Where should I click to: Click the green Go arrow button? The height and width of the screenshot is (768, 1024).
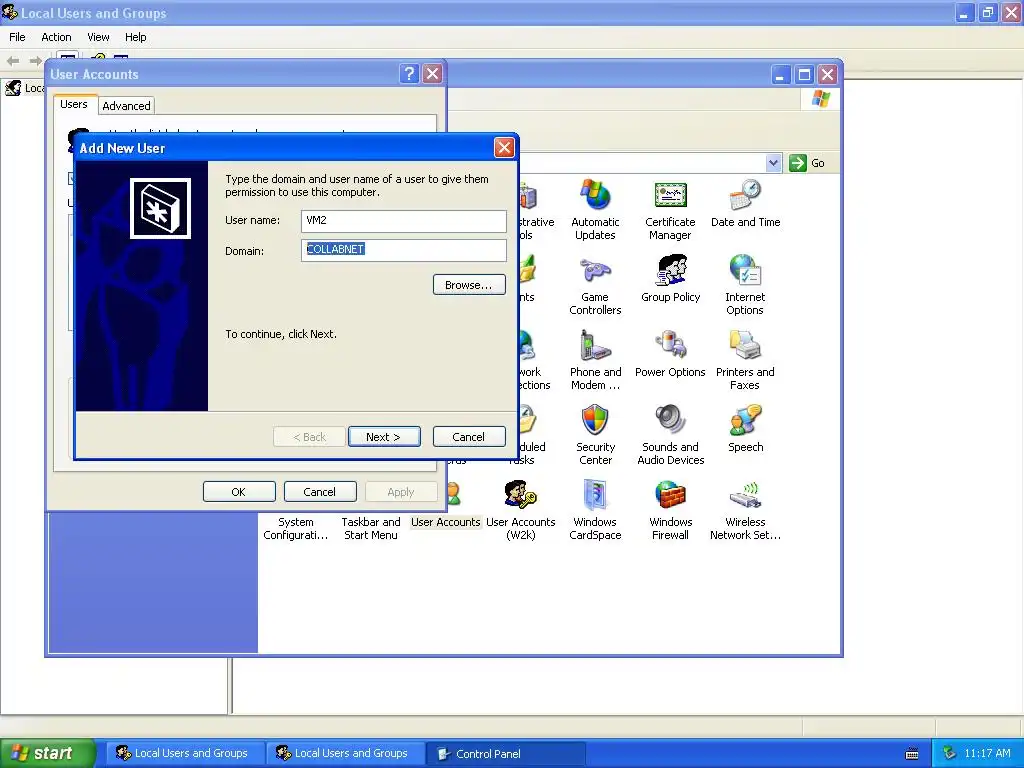tap(798, 163)
